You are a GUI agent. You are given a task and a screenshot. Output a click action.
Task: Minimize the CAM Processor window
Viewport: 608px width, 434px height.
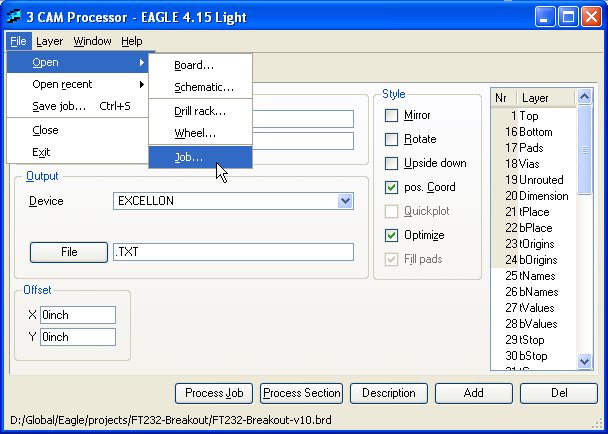(x=544, y=17)
